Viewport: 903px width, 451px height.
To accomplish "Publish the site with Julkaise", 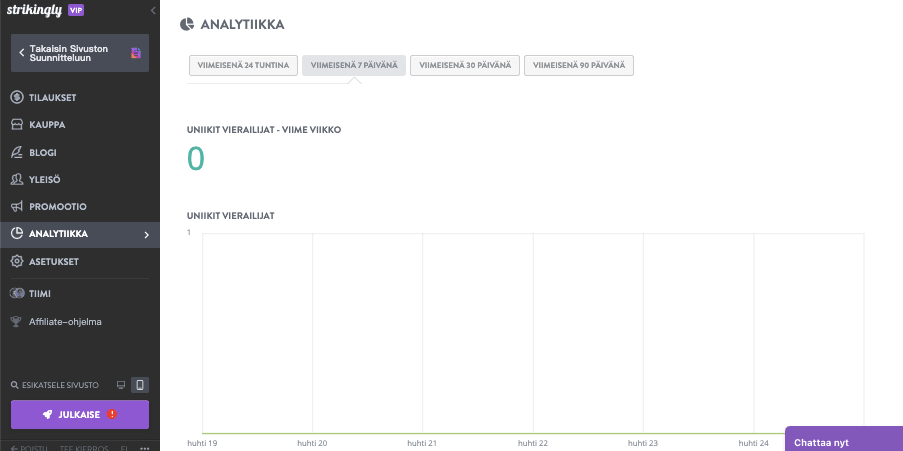I will click(80, 414).
